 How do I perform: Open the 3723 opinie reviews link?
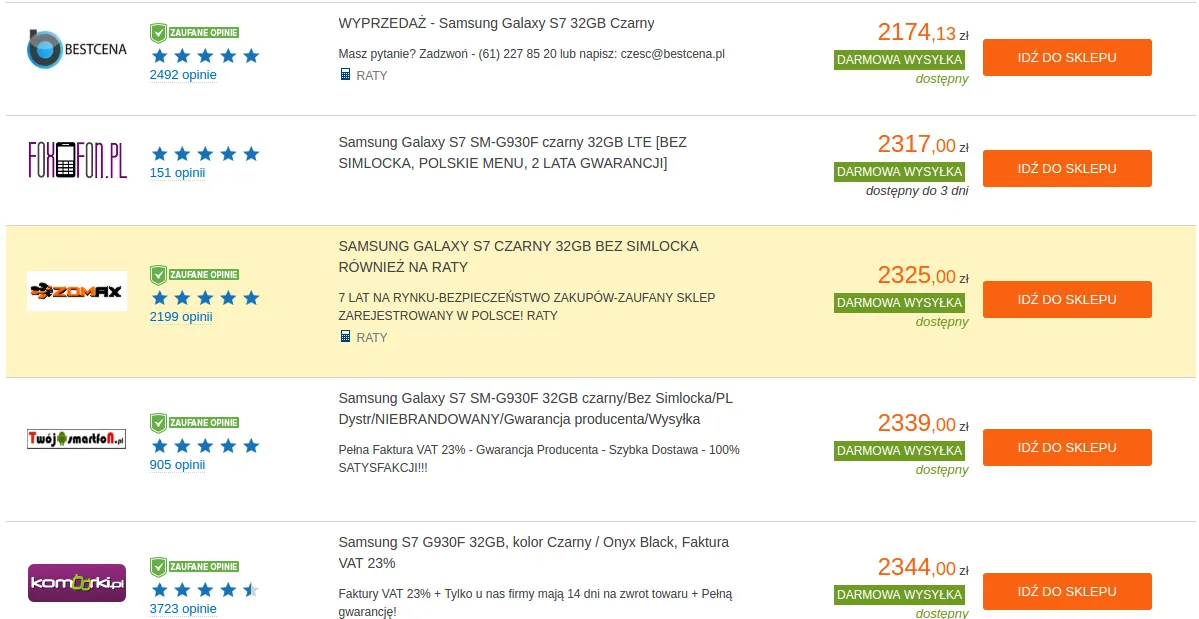pyautogui.click(x=183, y=608)
